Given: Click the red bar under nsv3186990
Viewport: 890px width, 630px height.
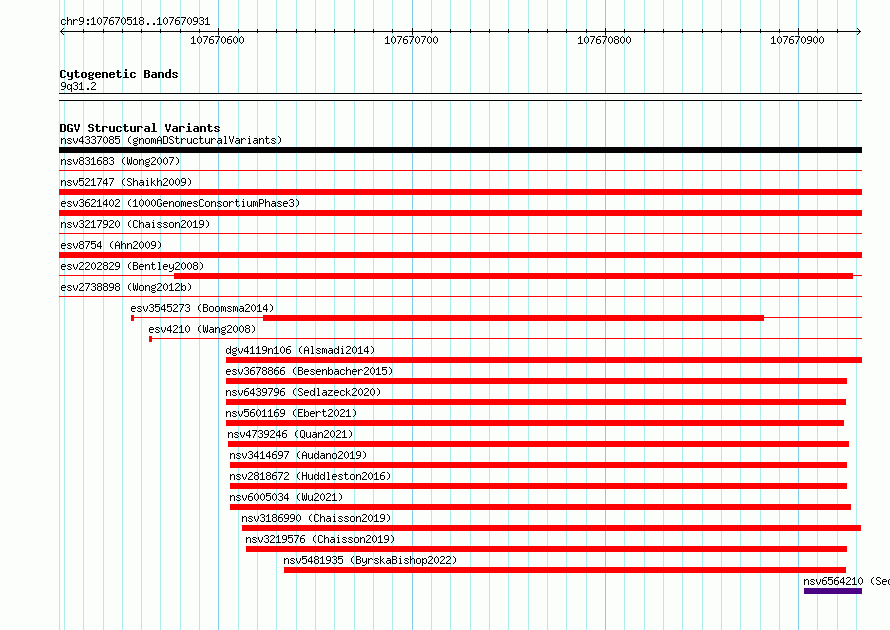Looking at the screenshot, I should click(x=551, y=528).
